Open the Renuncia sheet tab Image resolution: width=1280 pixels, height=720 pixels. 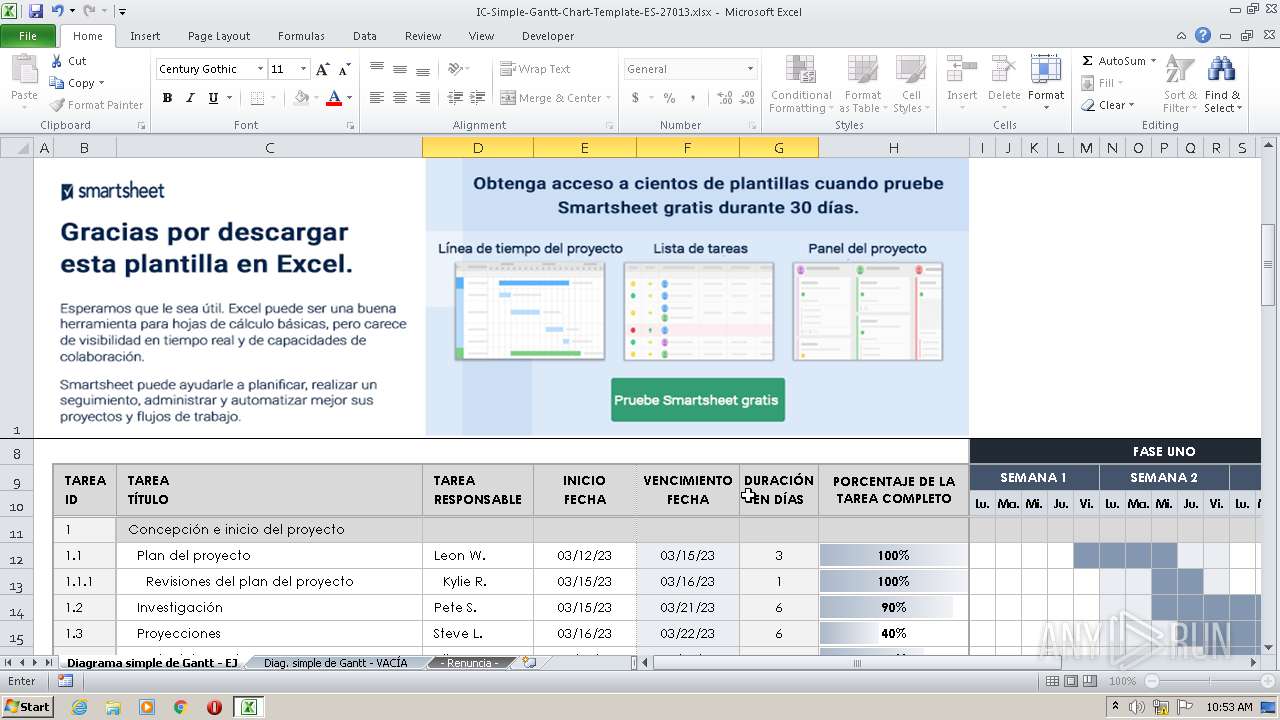470,663
